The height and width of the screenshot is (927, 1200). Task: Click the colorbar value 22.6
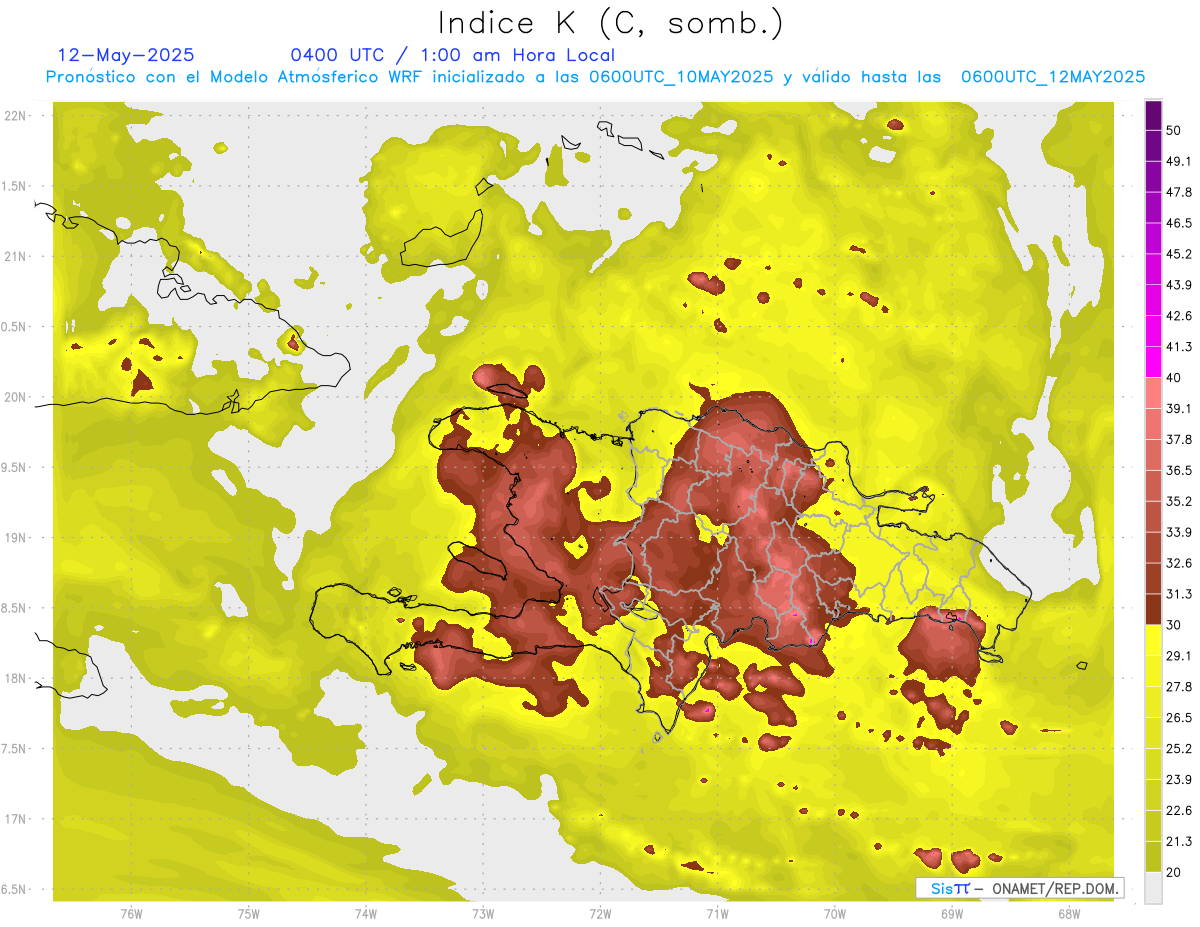(x=1178, y=811)
